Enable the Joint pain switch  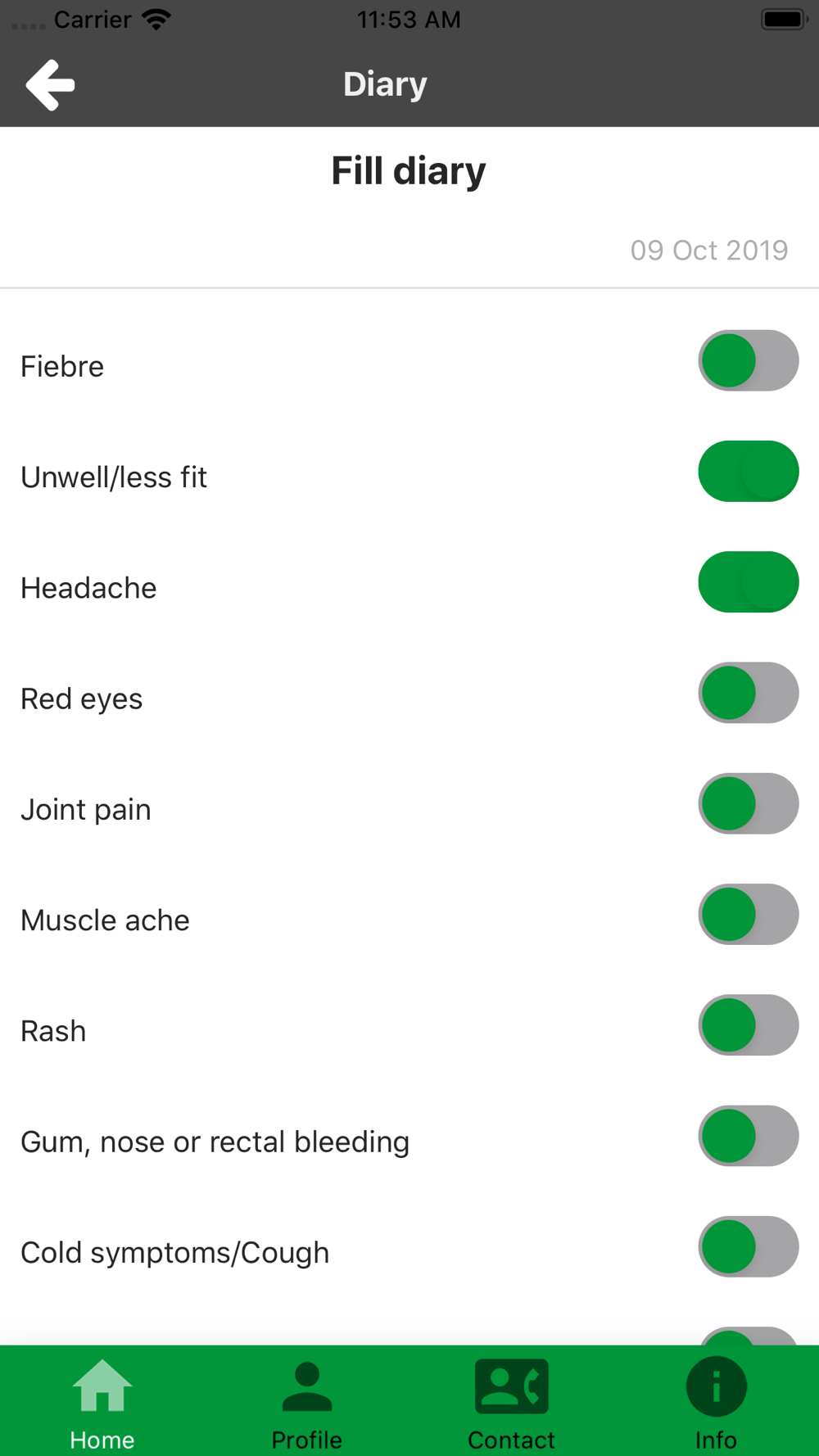749,804
